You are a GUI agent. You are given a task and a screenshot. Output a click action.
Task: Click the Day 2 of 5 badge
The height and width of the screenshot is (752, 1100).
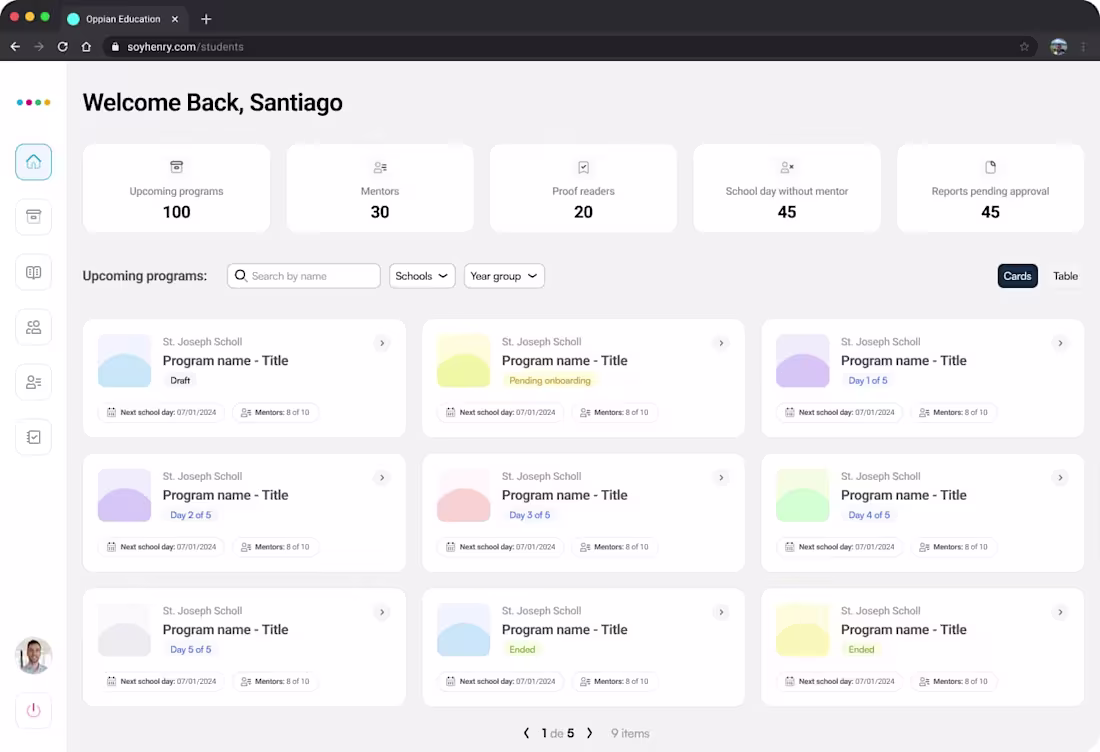190,515
